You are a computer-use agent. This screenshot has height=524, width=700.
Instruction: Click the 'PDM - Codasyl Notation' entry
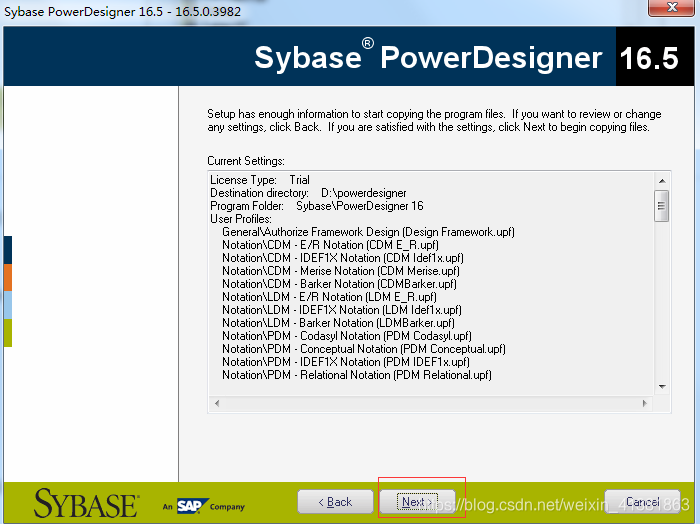[347, 336]
